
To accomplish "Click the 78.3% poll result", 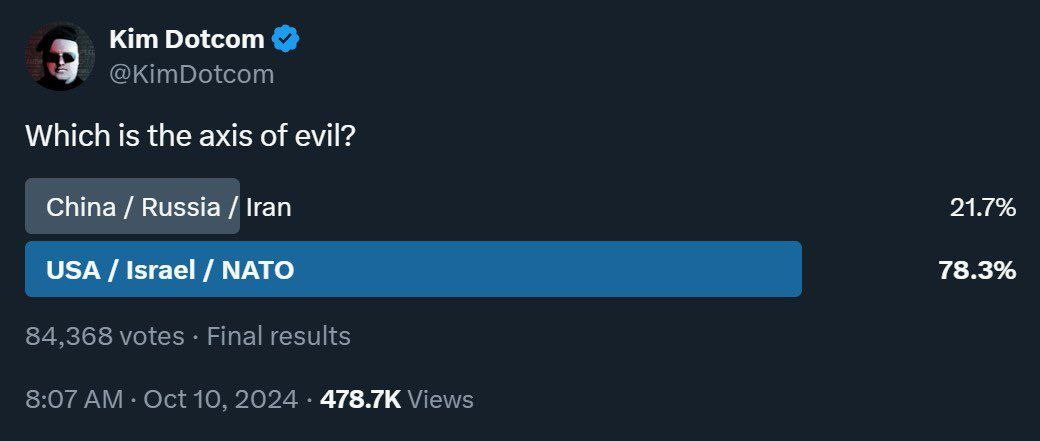I will coord(977,270).
